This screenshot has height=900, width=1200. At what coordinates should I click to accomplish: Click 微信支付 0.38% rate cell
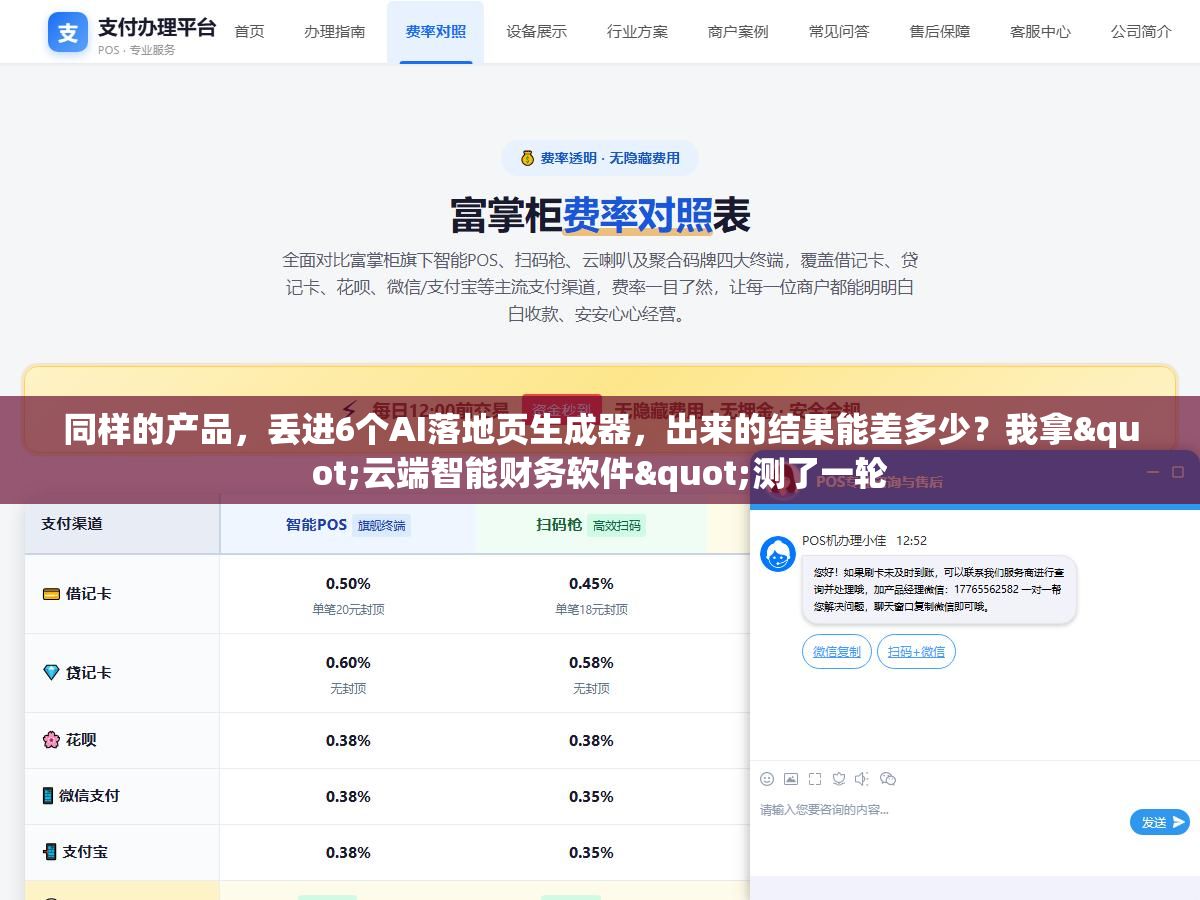coord(348,797)
